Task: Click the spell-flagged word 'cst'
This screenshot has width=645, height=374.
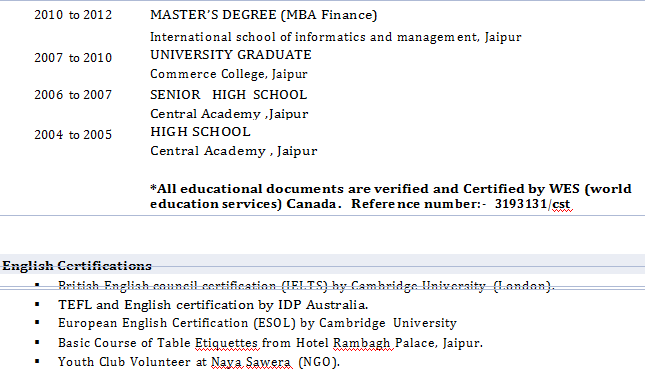Action: coord(561,204)
